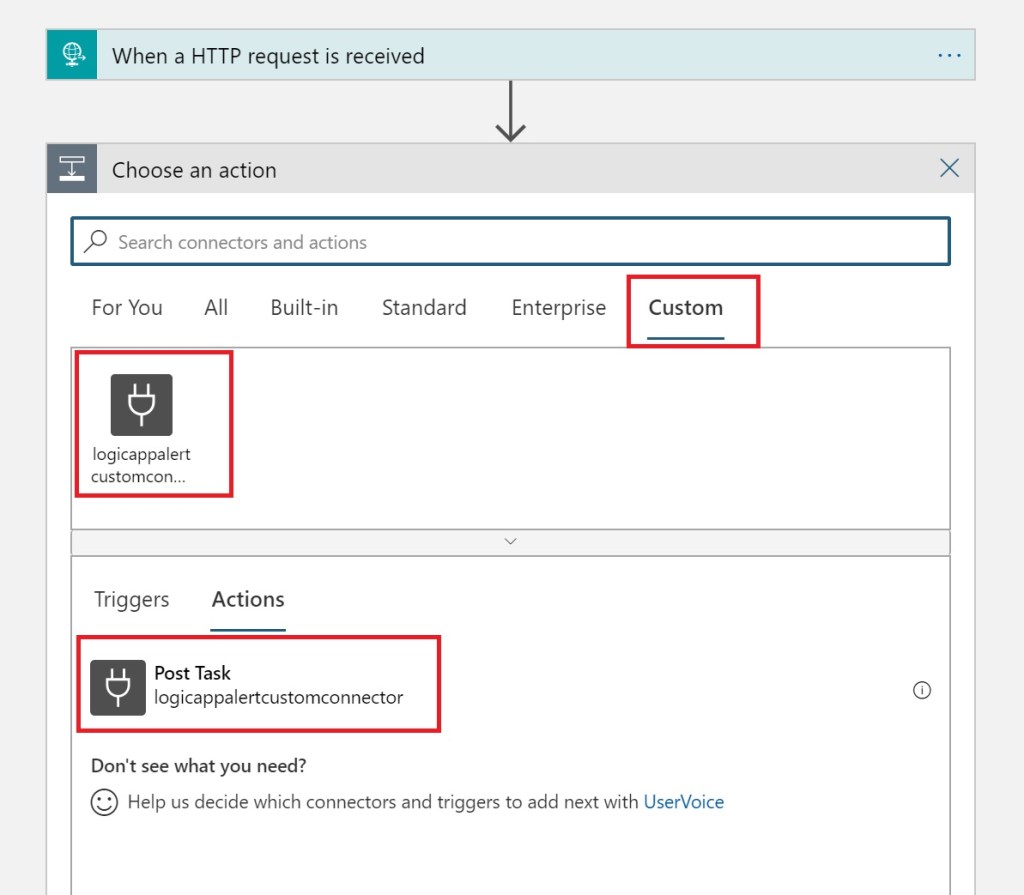Click the plug icon beside Post Task
The image size is (1024, 895).
coord(118,687)
